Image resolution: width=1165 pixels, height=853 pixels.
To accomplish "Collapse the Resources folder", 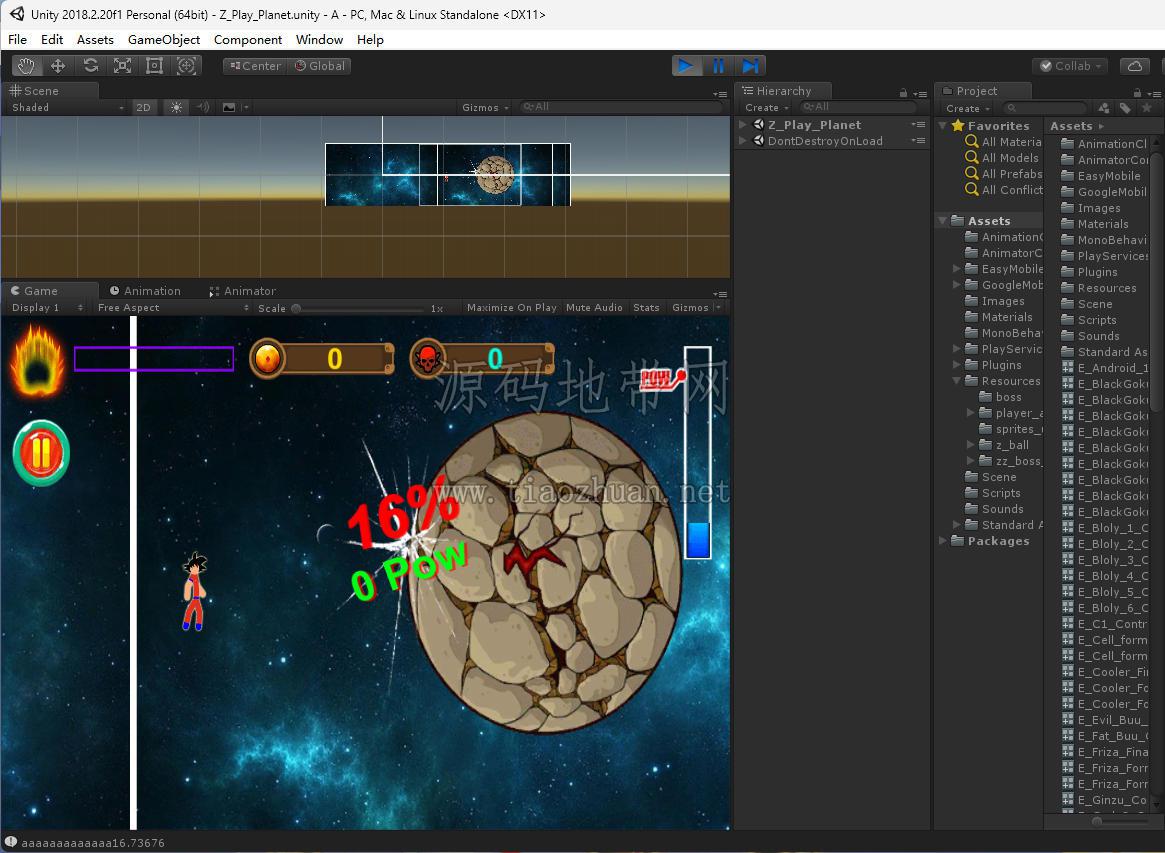I will (957, 381).
